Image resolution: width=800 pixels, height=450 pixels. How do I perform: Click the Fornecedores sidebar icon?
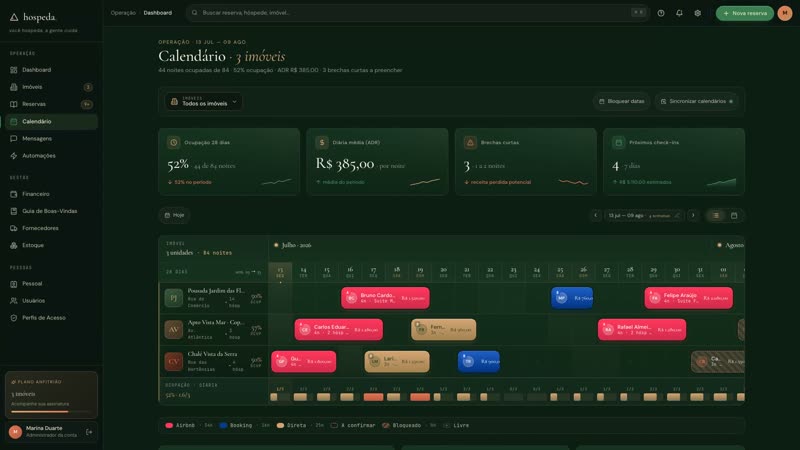pyautogui.click(x=14, y=228)
